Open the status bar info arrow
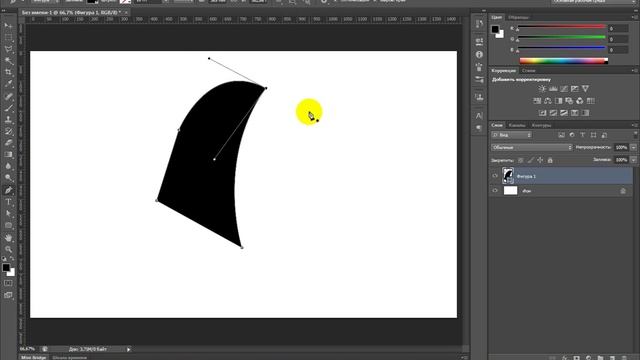The image size is (640, 360). point(129,349)
